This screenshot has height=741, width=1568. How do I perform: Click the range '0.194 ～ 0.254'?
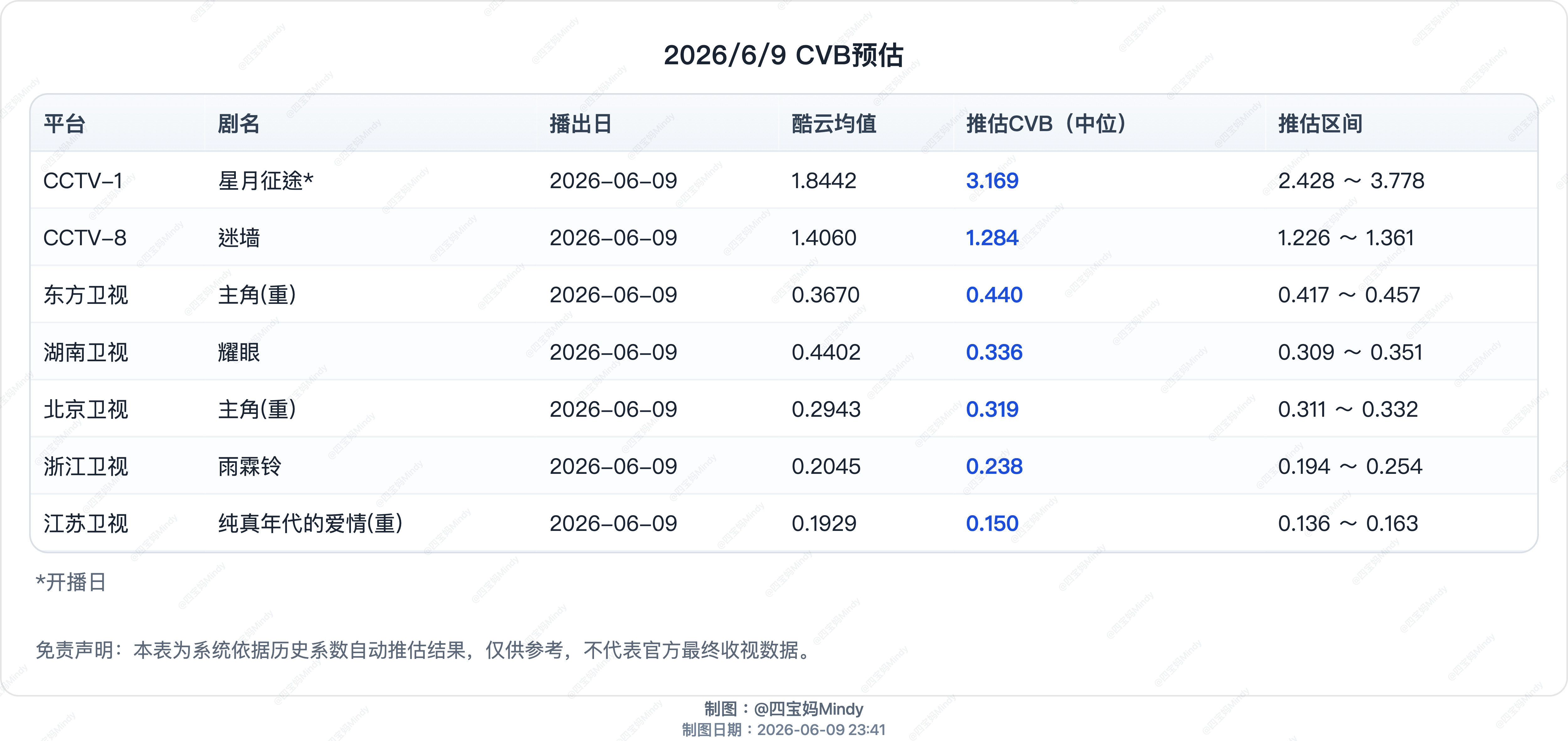tap(1350, 467)
